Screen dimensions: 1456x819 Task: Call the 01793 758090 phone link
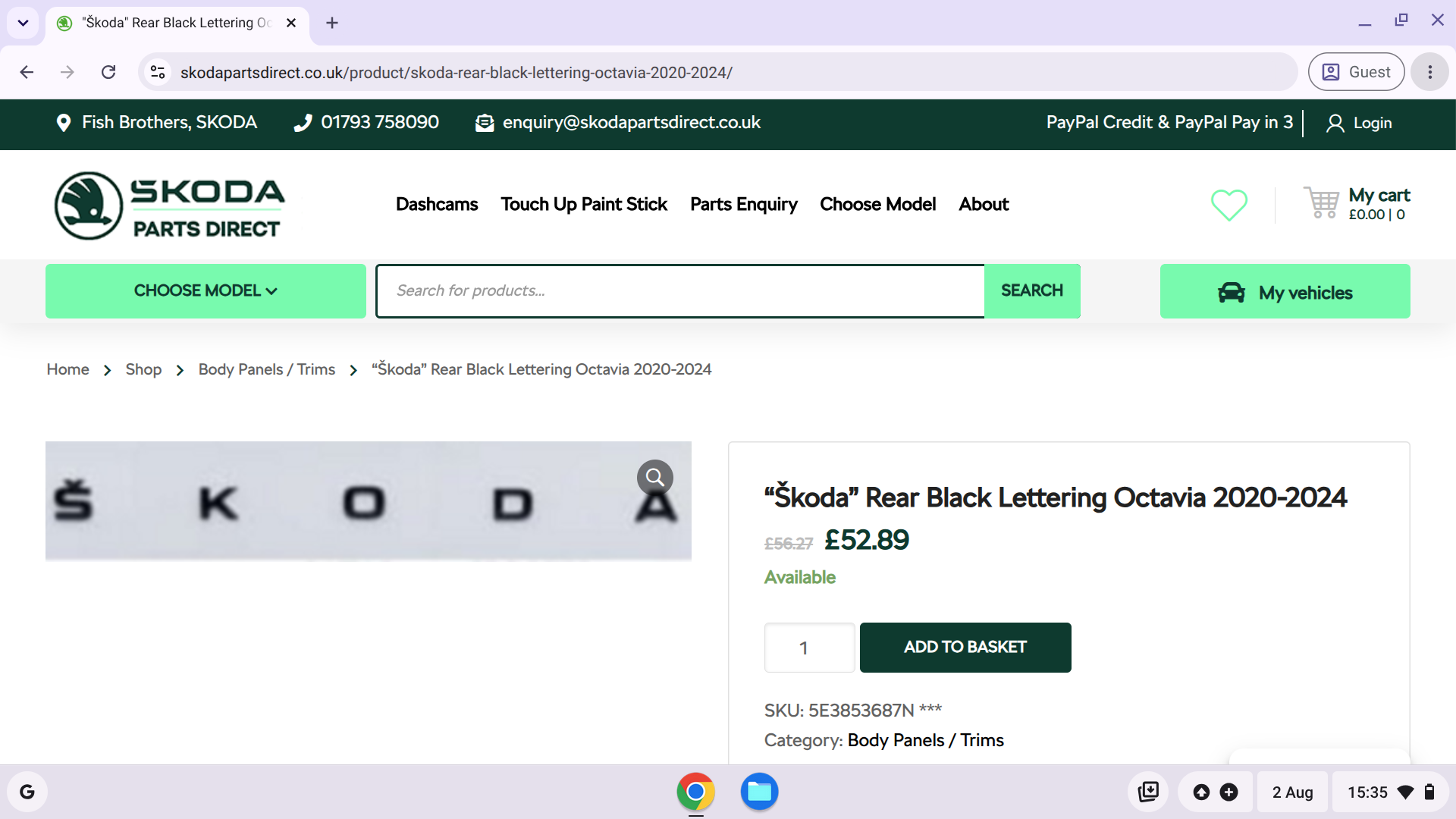(380, 122)
